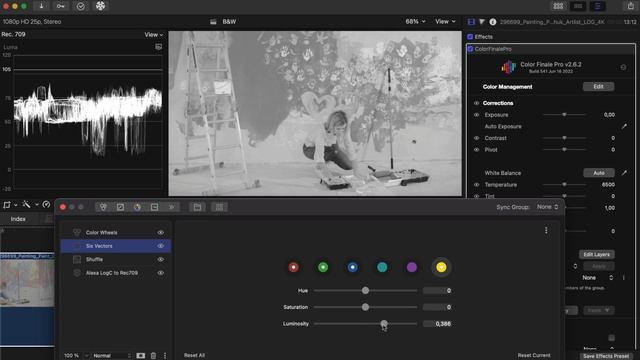This screenshot has height=360, width=640.
Task: Hide the Color Wheels layer
Action: point(161,233)
